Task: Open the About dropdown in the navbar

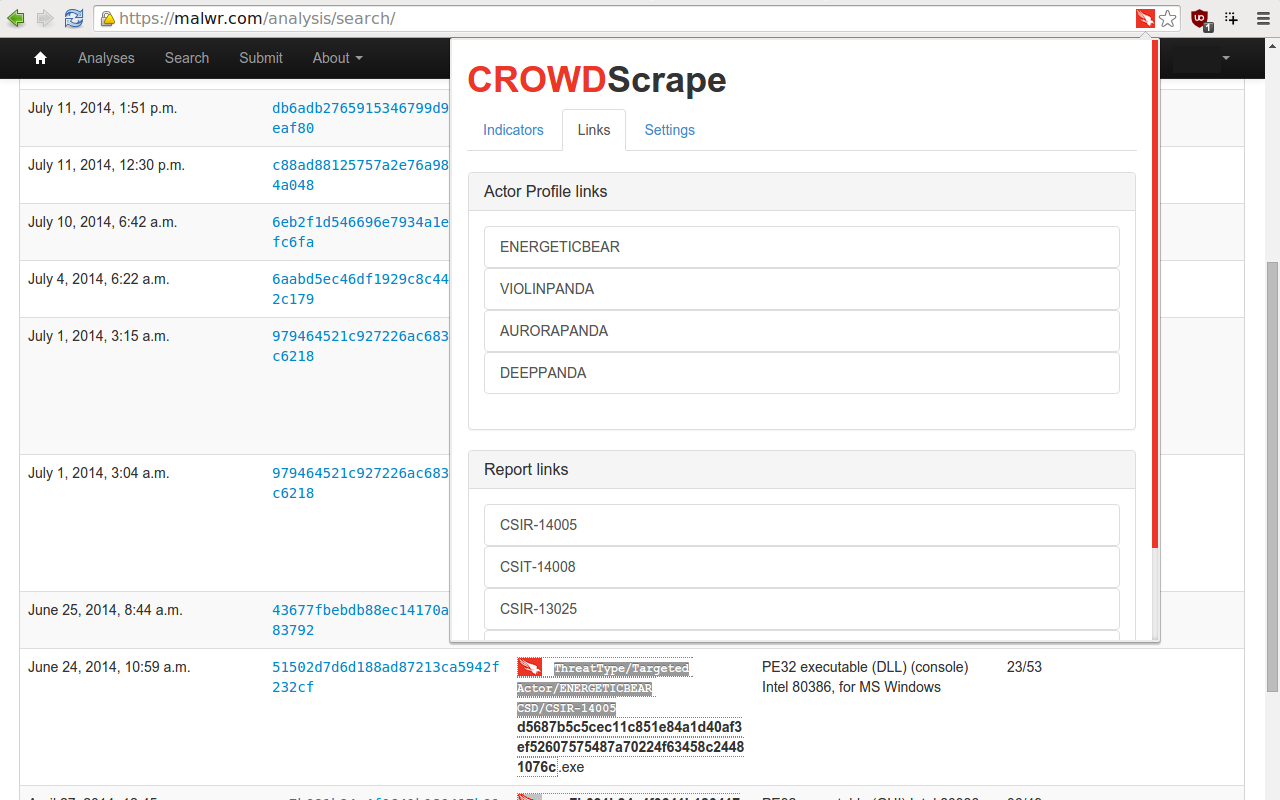Action: pos(336,58)
